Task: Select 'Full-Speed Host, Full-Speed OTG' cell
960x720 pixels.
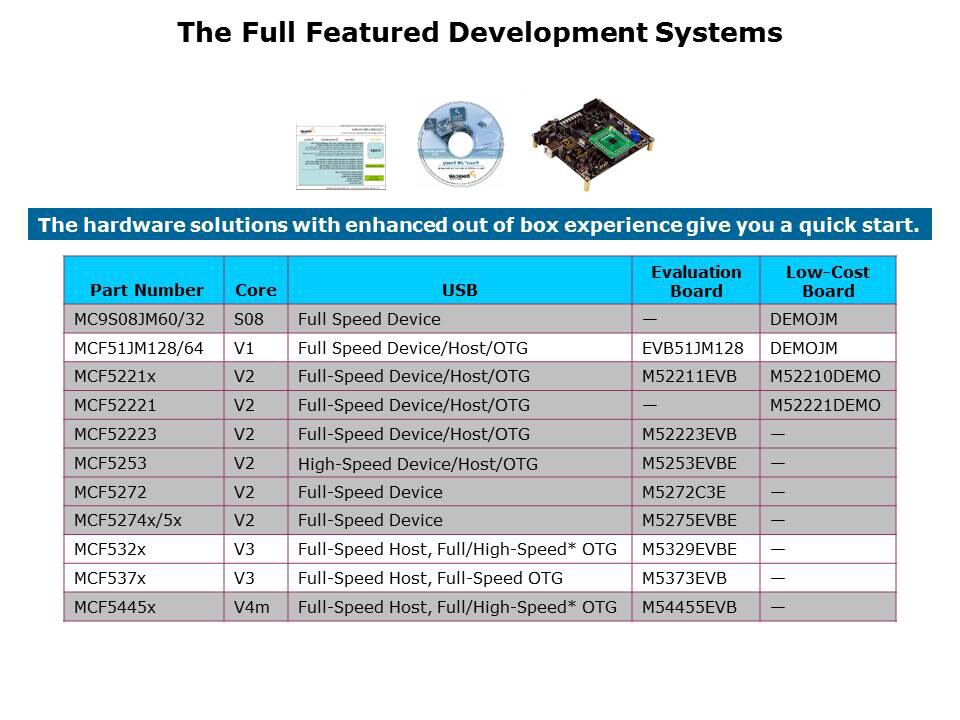Action: coord(430,578)
